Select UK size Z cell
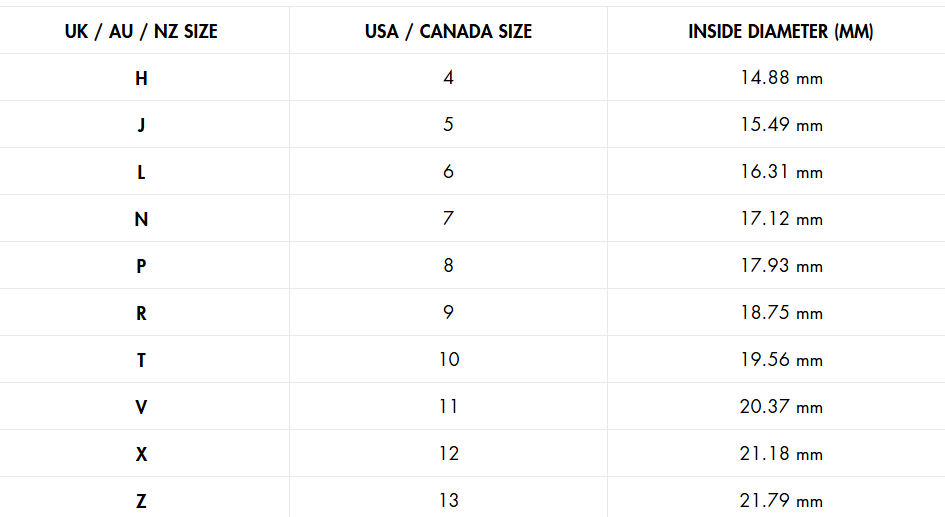Viewport: 945px width, 517px height. [x=141, y=501]
